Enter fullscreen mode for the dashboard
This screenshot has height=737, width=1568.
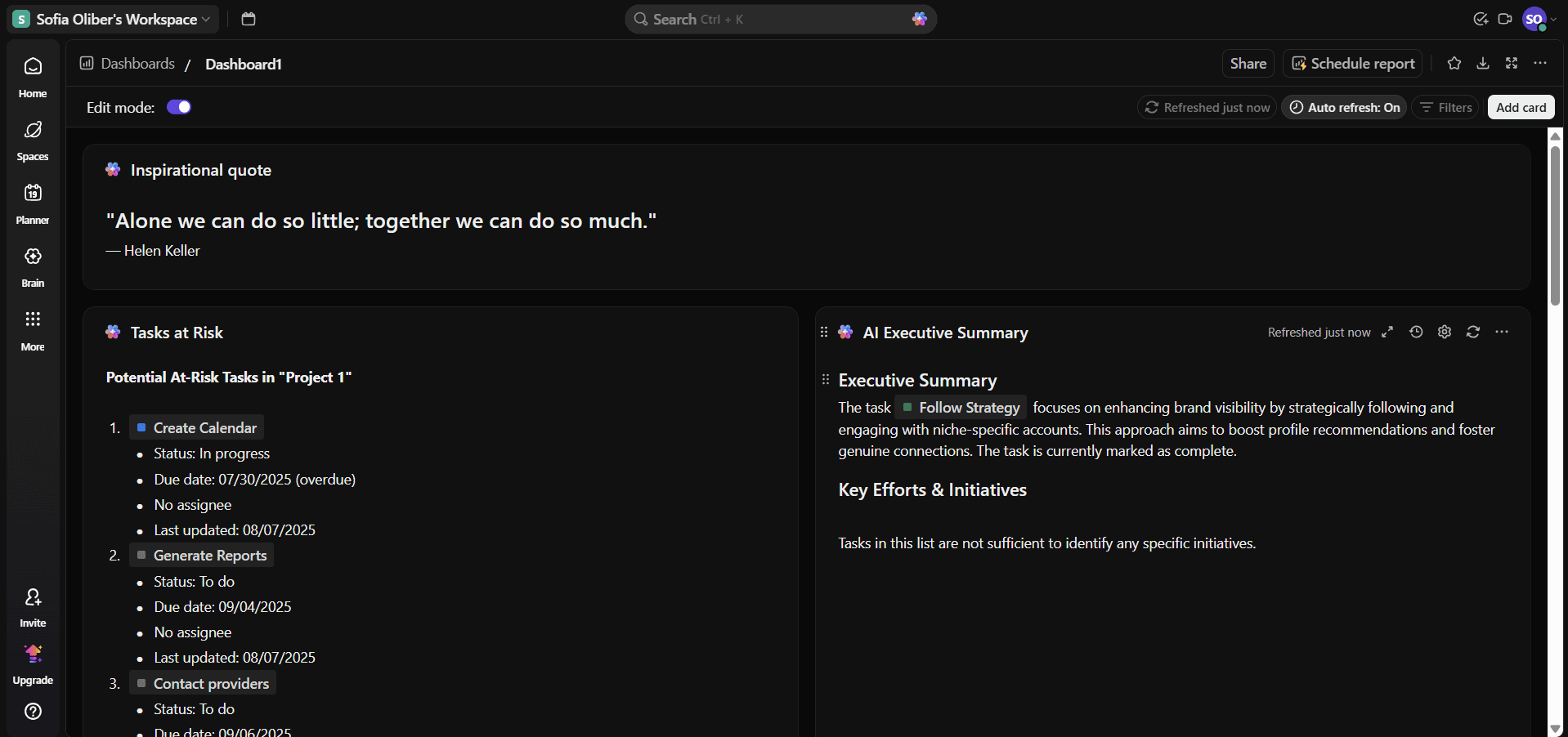coord(1511,64)
